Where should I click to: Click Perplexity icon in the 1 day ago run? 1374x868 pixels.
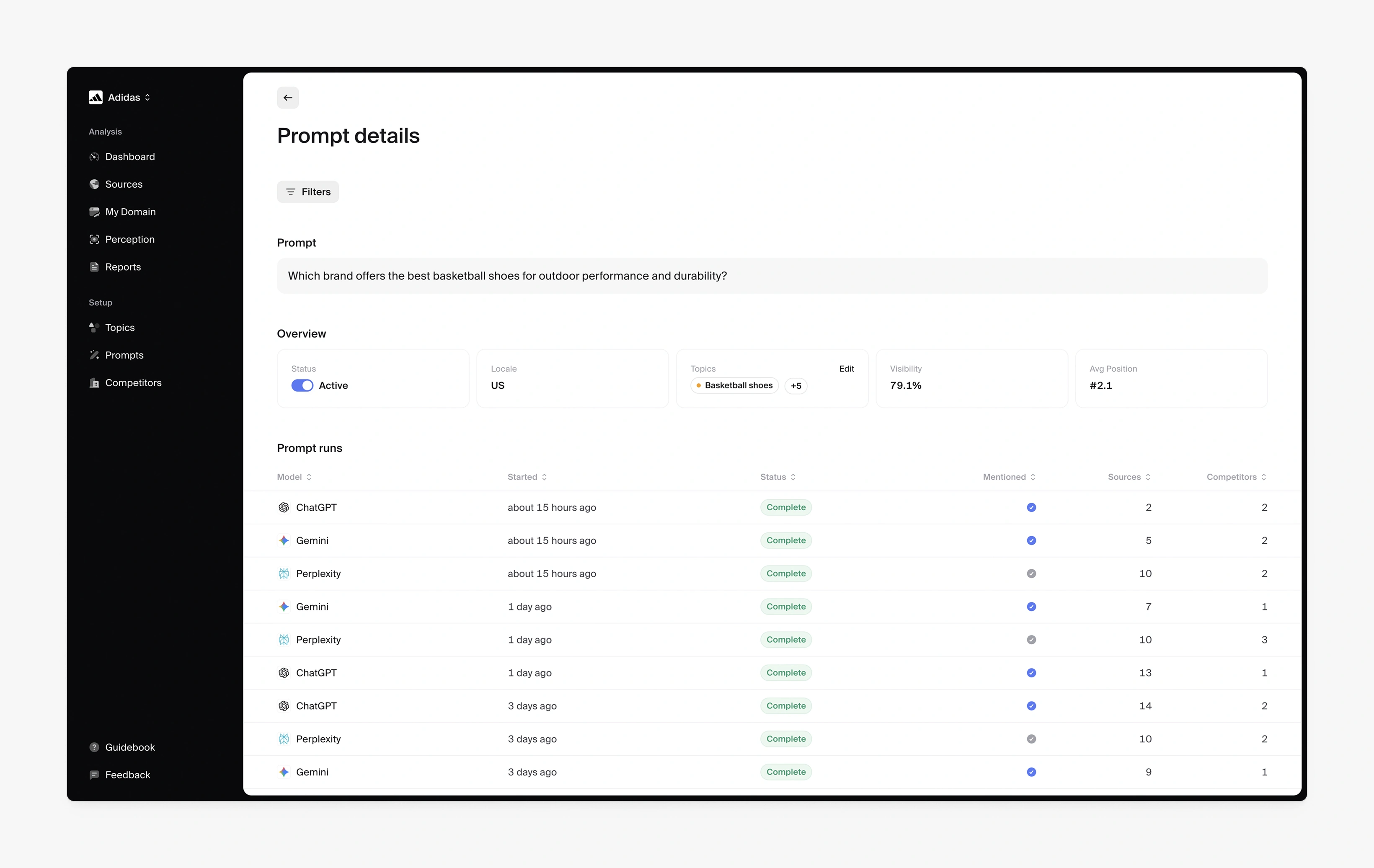(x=284, y=640)
